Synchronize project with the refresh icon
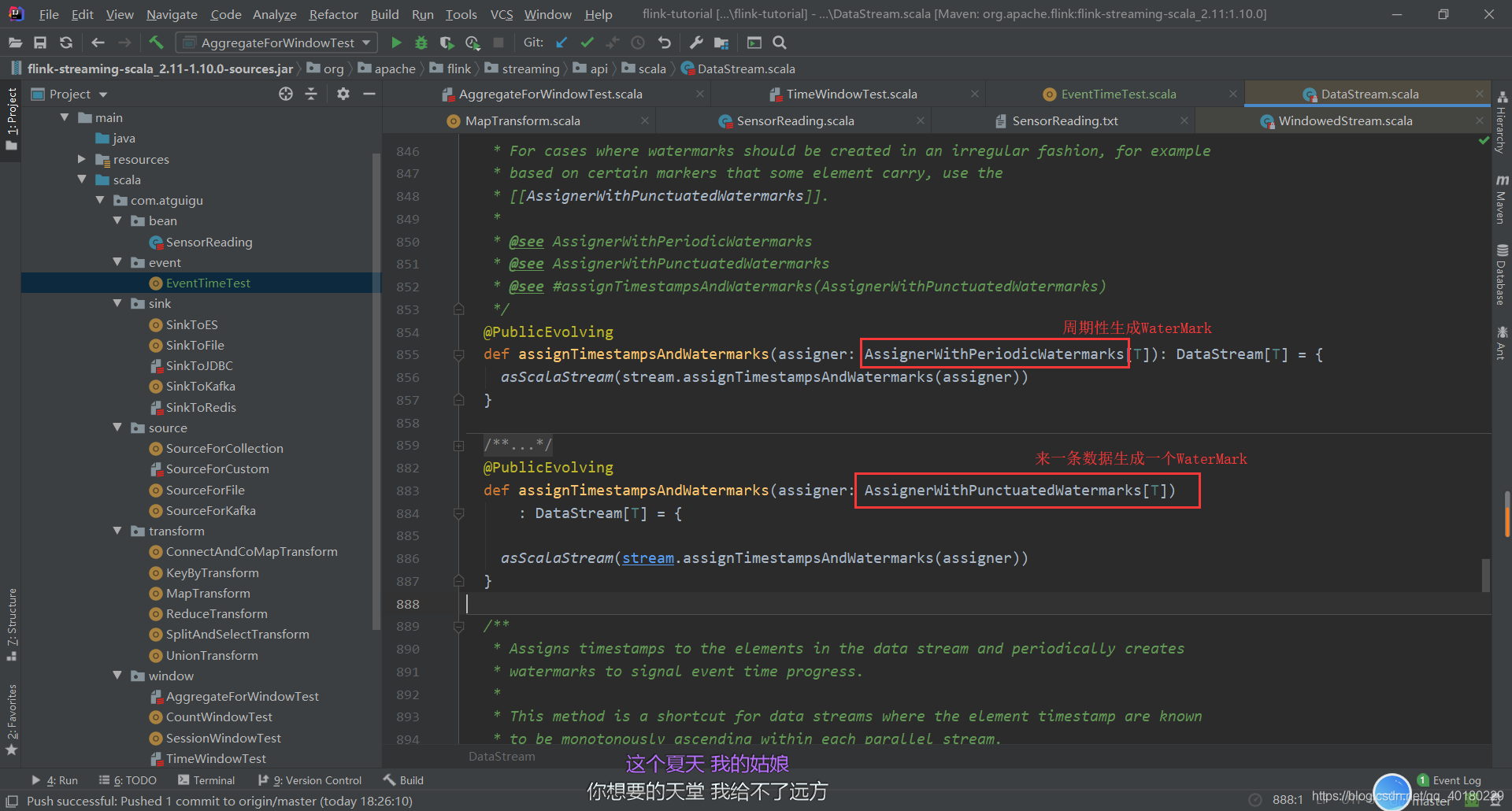 coord(66,43)
